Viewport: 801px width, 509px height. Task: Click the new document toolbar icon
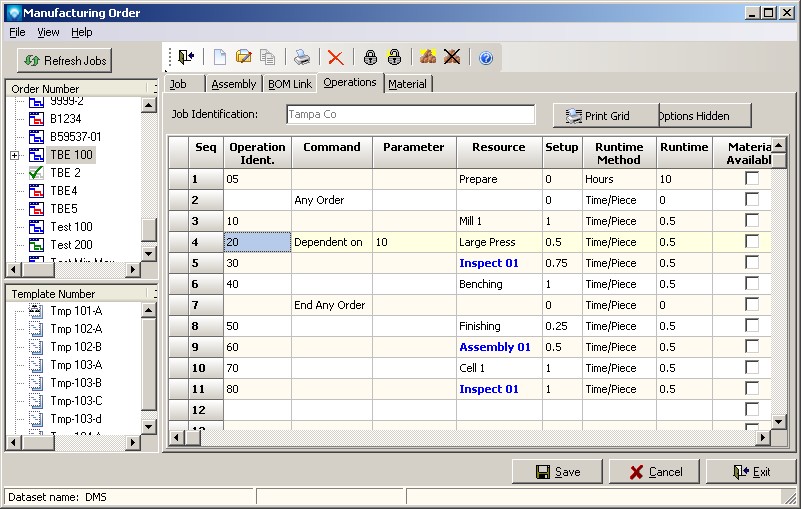(220, 58)
